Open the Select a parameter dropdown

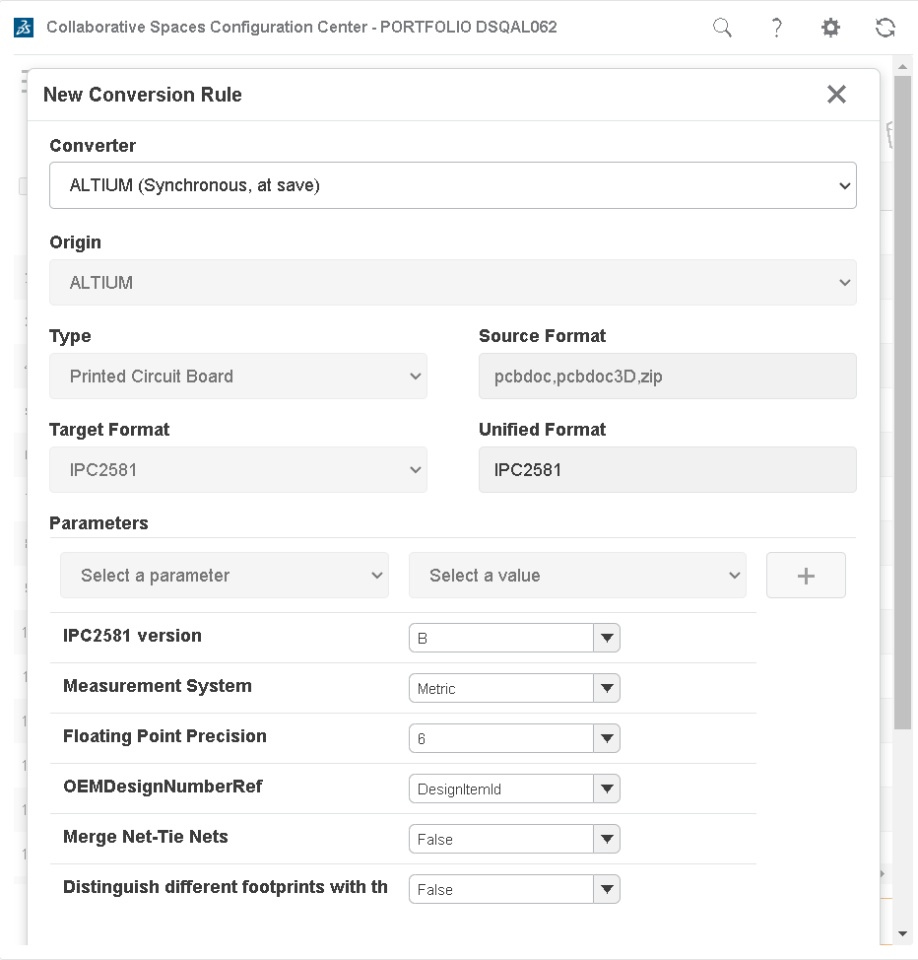[224, 575]
